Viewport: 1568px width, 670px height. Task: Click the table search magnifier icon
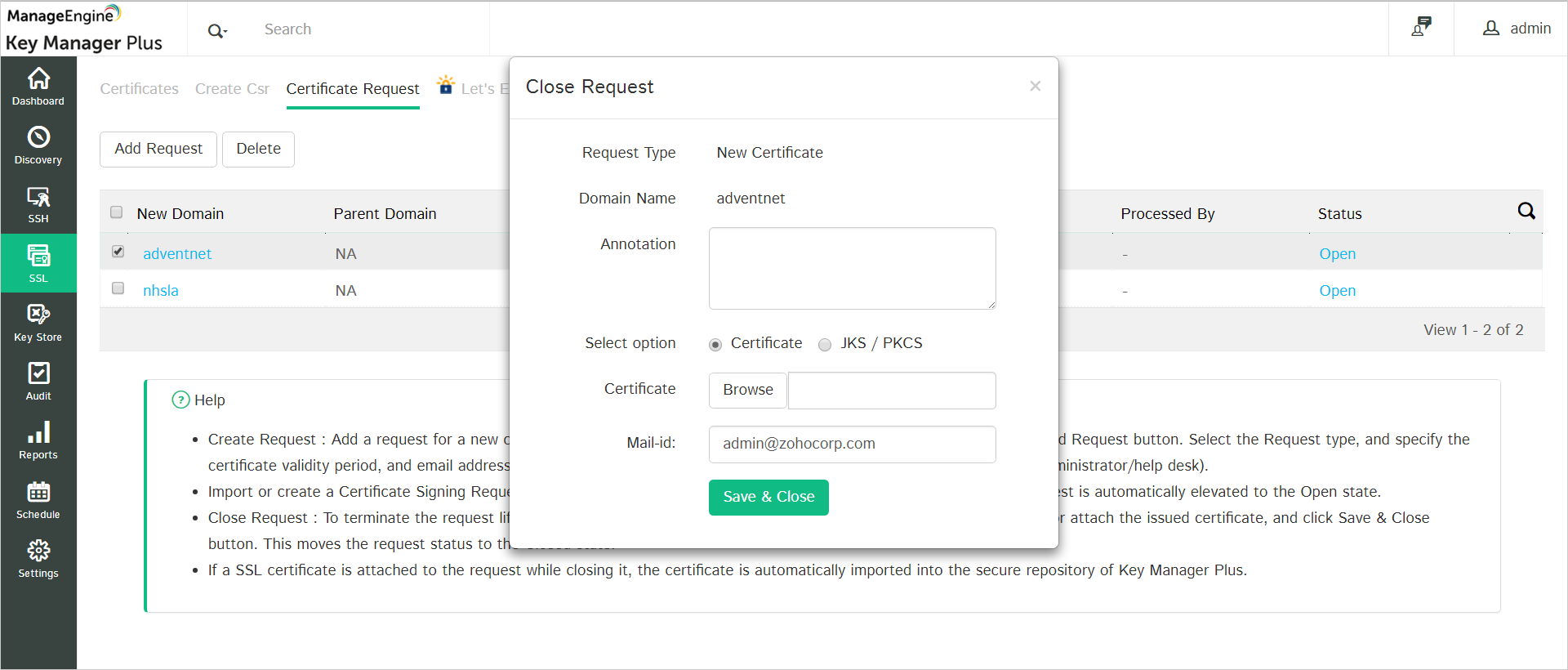(1526, 212)
